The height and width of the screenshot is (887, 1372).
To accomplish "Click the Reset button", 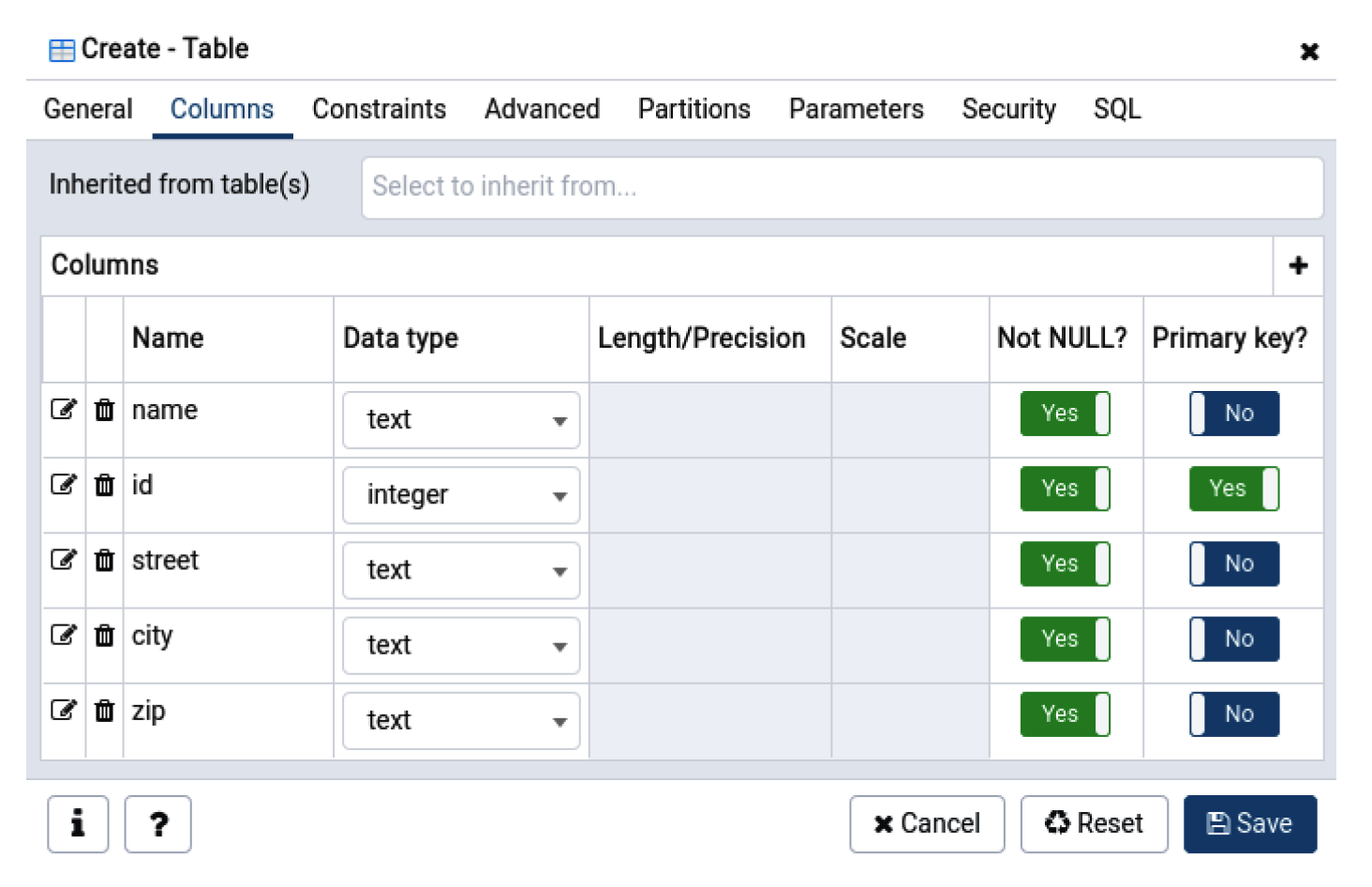I will (1094, 824).
